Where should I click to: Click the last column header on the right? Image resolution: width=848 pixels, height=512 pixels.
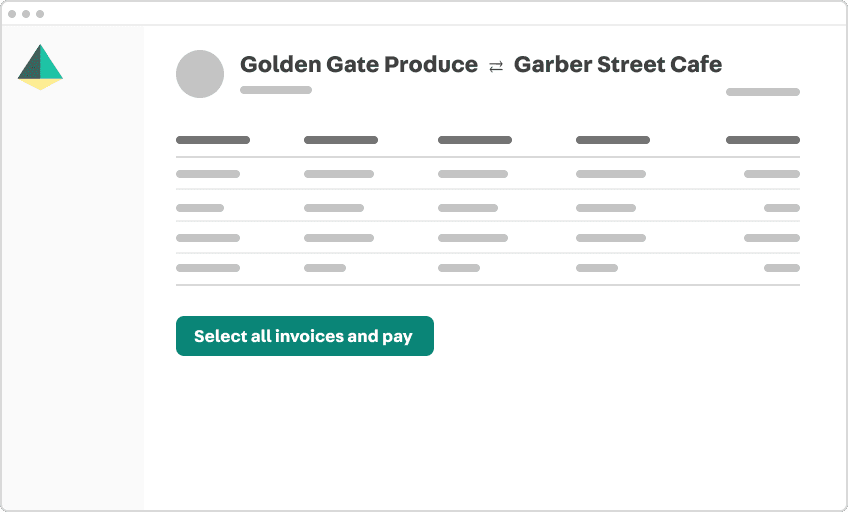(x=763, y=140)
